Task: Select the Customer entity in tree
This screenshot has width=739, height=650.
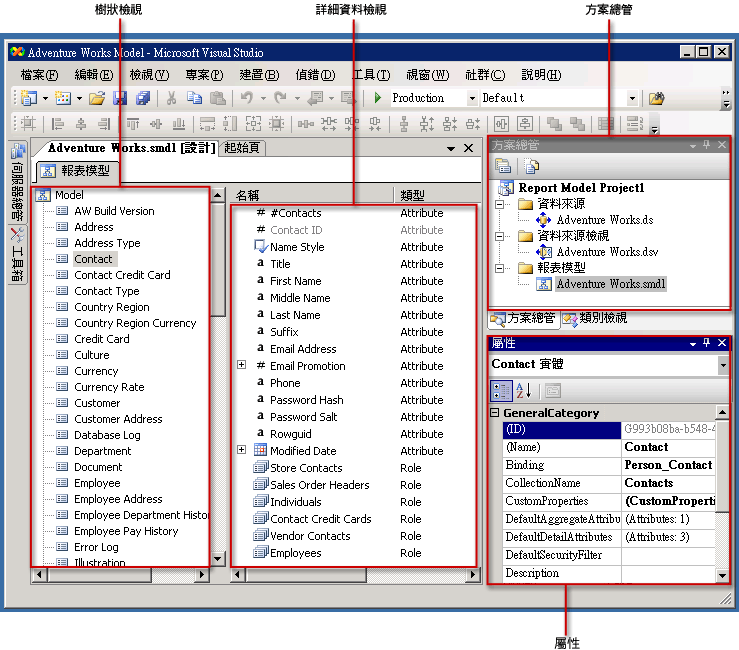Action: click(97, 403)
